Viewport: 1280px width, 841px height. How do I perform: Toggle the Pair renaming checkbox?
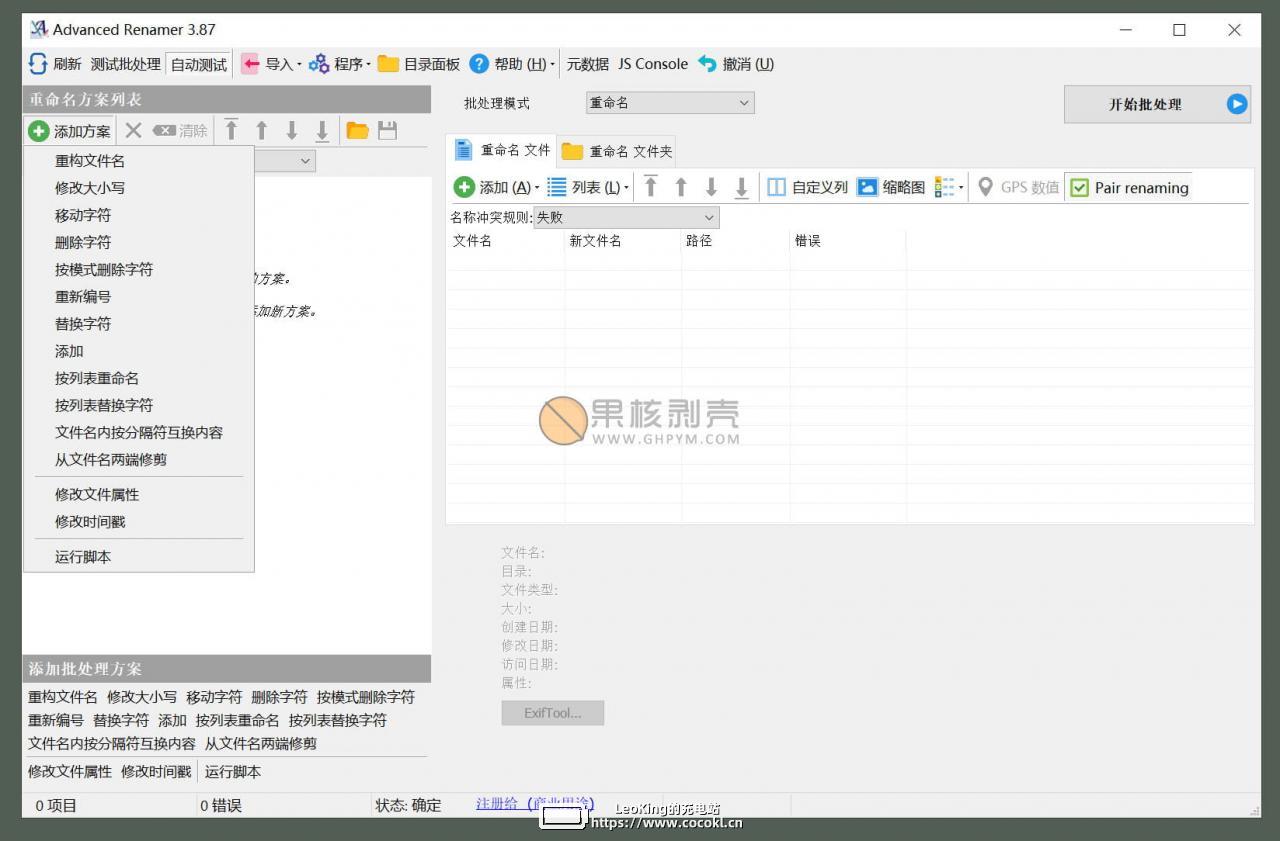[x=1079, y=188]
